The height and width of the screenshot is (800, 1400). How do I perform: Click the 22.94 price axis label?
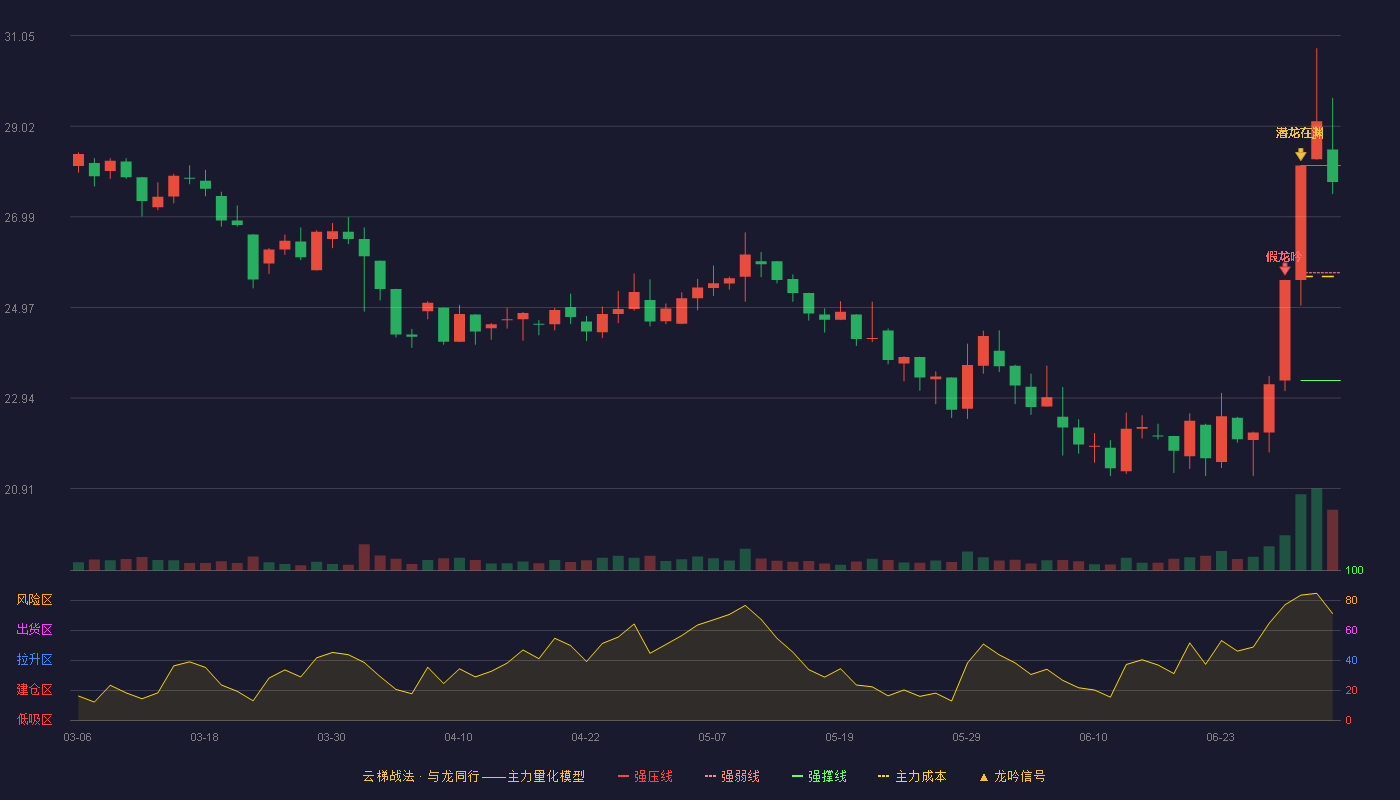click(19, 399)
